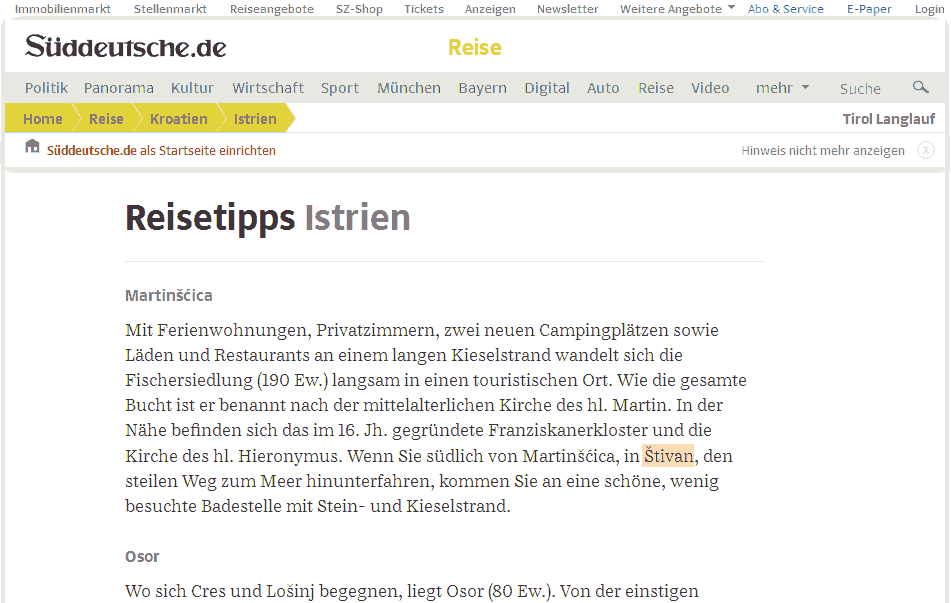Open the Anzeigen link
Screen dimensions: 951x603
(490, 8)
